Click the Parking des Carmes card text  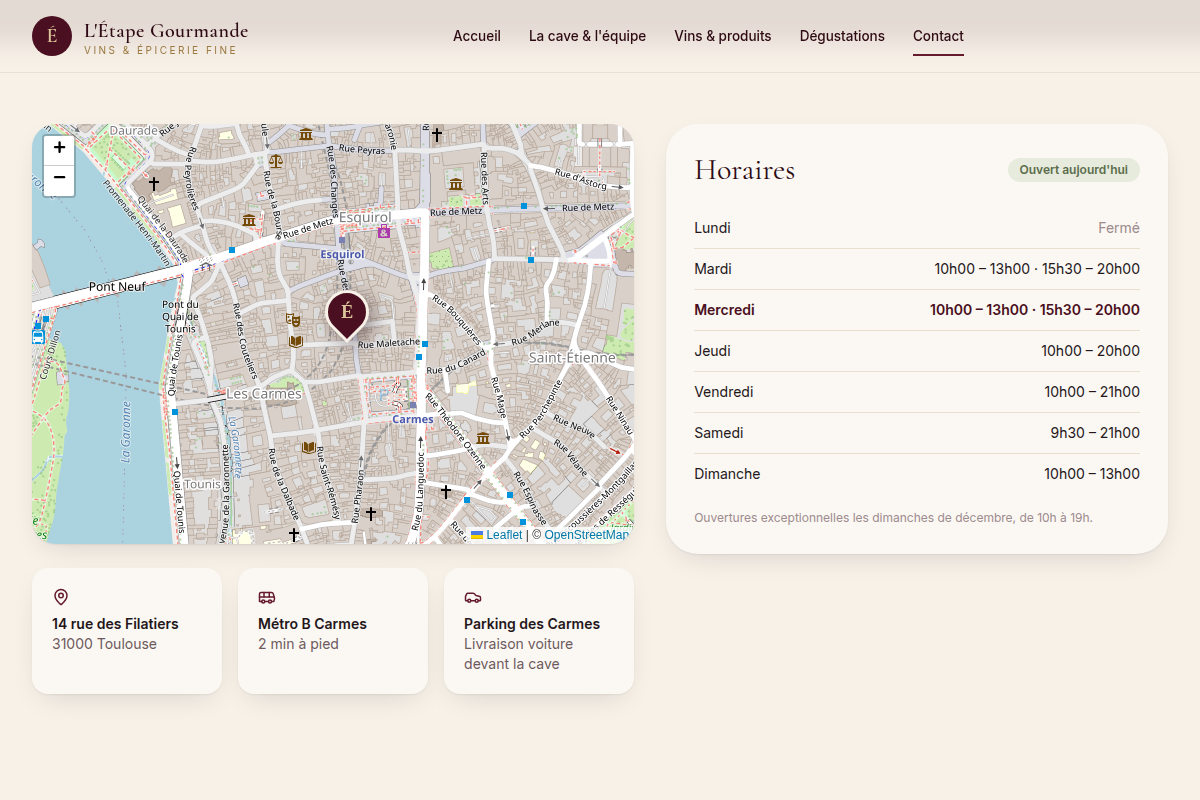(532, 644)
